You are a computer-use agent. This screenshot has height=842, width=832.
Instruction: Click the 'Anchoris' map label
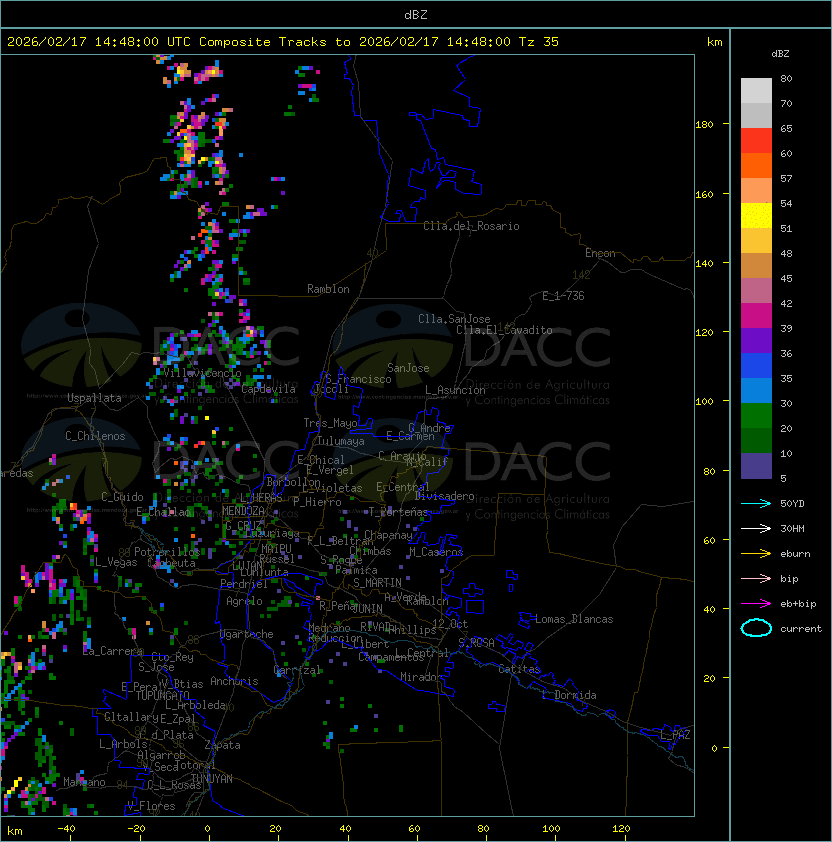point(234,681)
